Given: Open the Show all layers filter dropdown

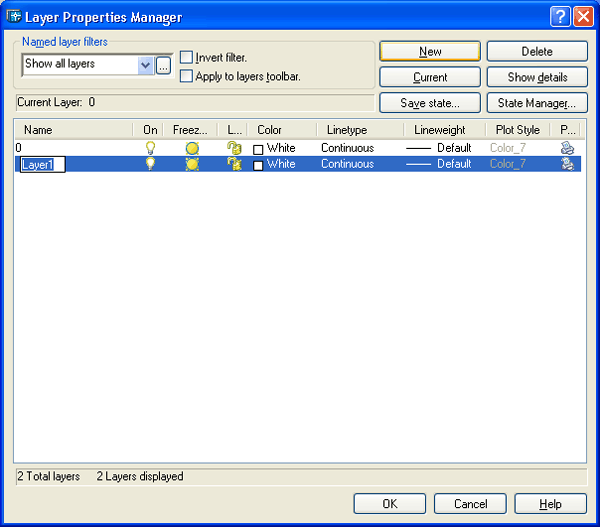Looking at the screenshot, I should 146,65.
